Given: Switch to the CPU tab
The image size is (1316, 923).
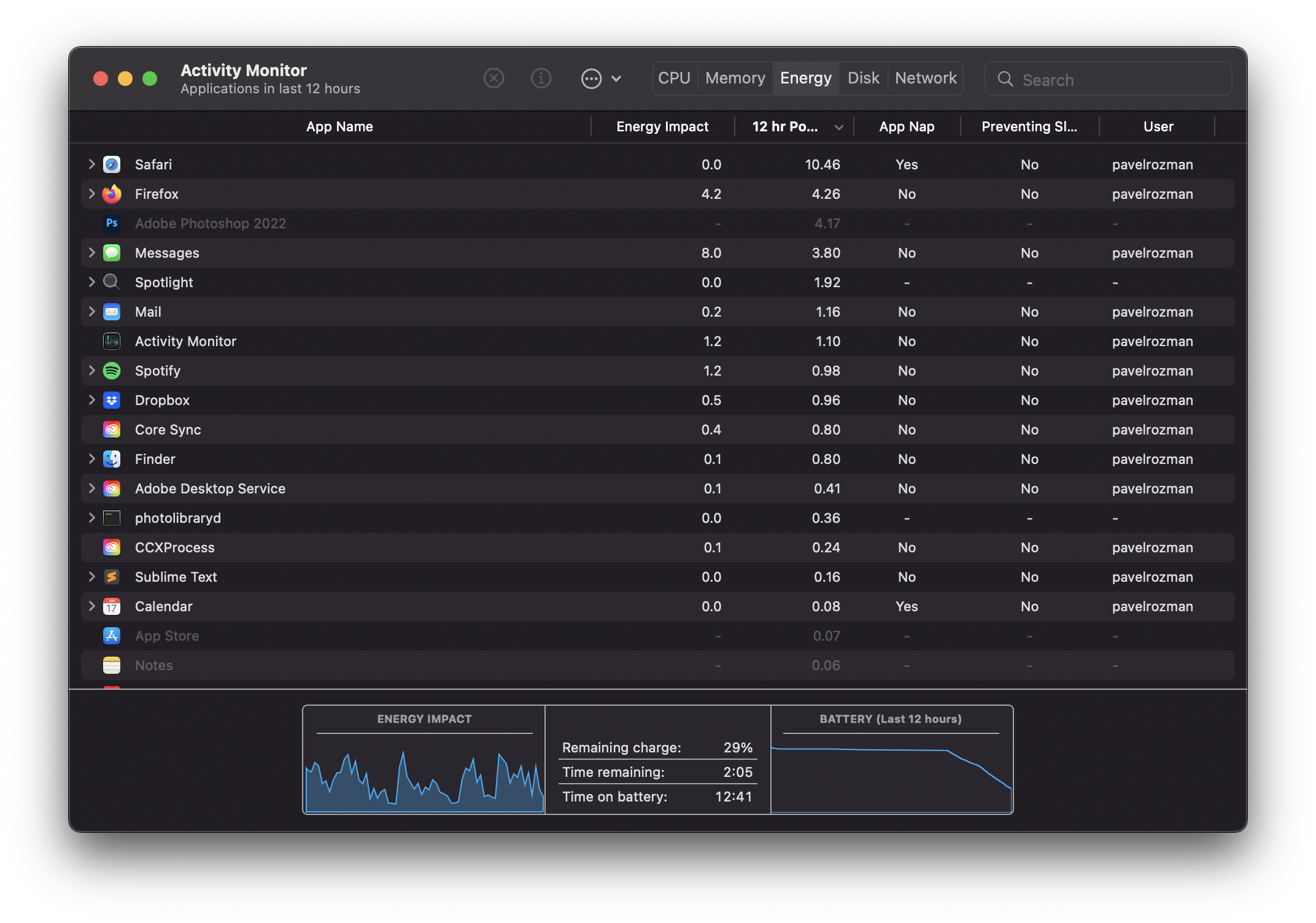Looking at the screenshot, I should tap(674, 79).
